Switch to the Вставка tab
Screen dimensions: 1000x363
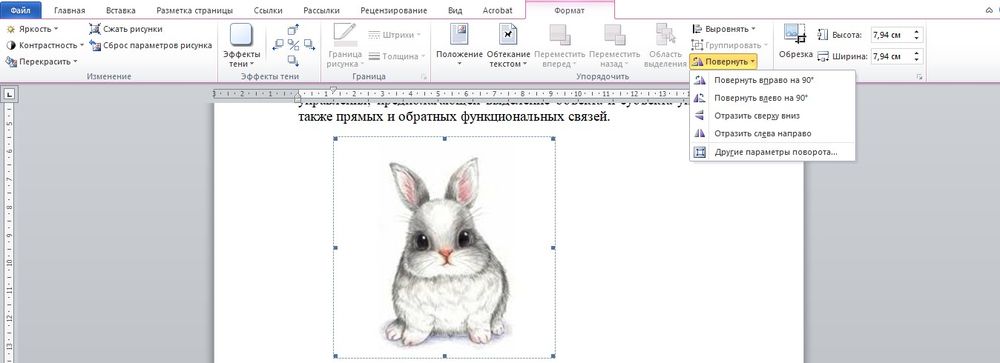click(121, 11)
